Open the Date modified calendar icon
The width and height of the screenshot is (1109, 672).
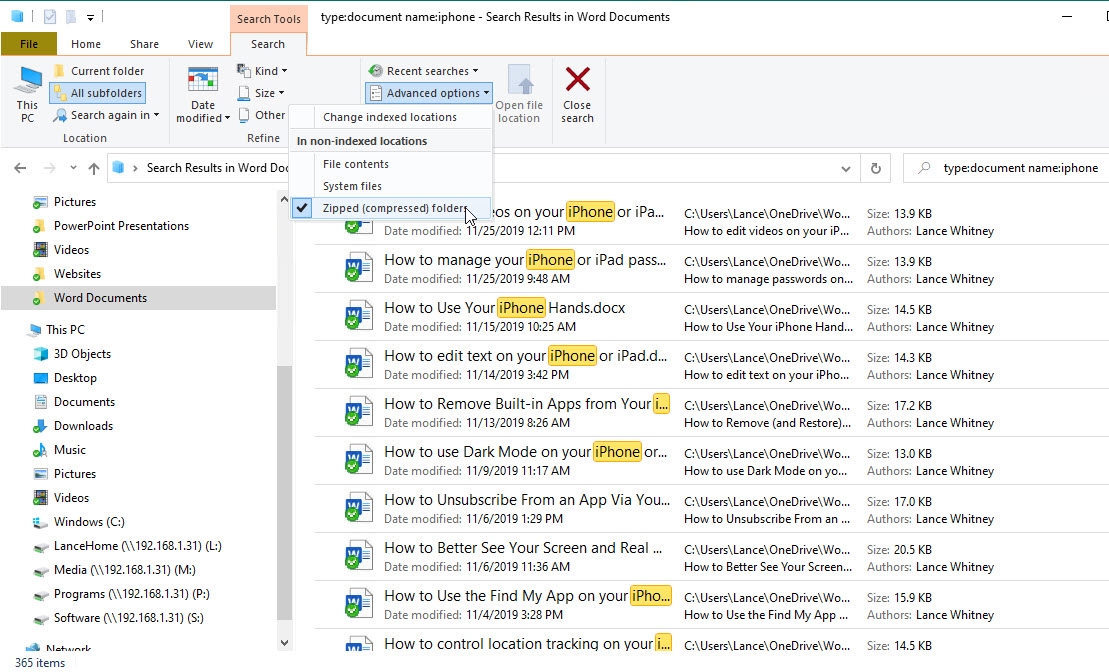pyautogui.click(x=202, y=79)
